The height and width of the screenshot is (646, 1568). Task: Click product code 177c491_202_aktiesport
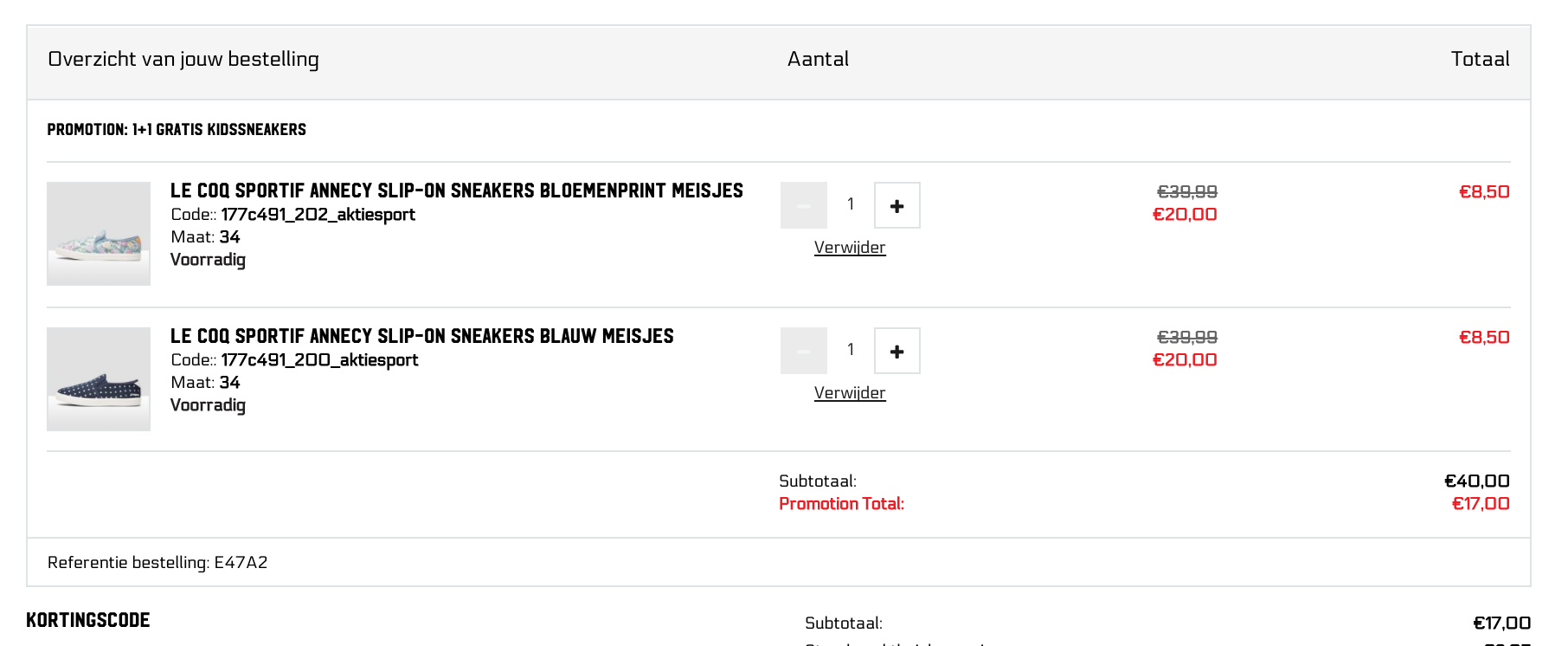318,215
